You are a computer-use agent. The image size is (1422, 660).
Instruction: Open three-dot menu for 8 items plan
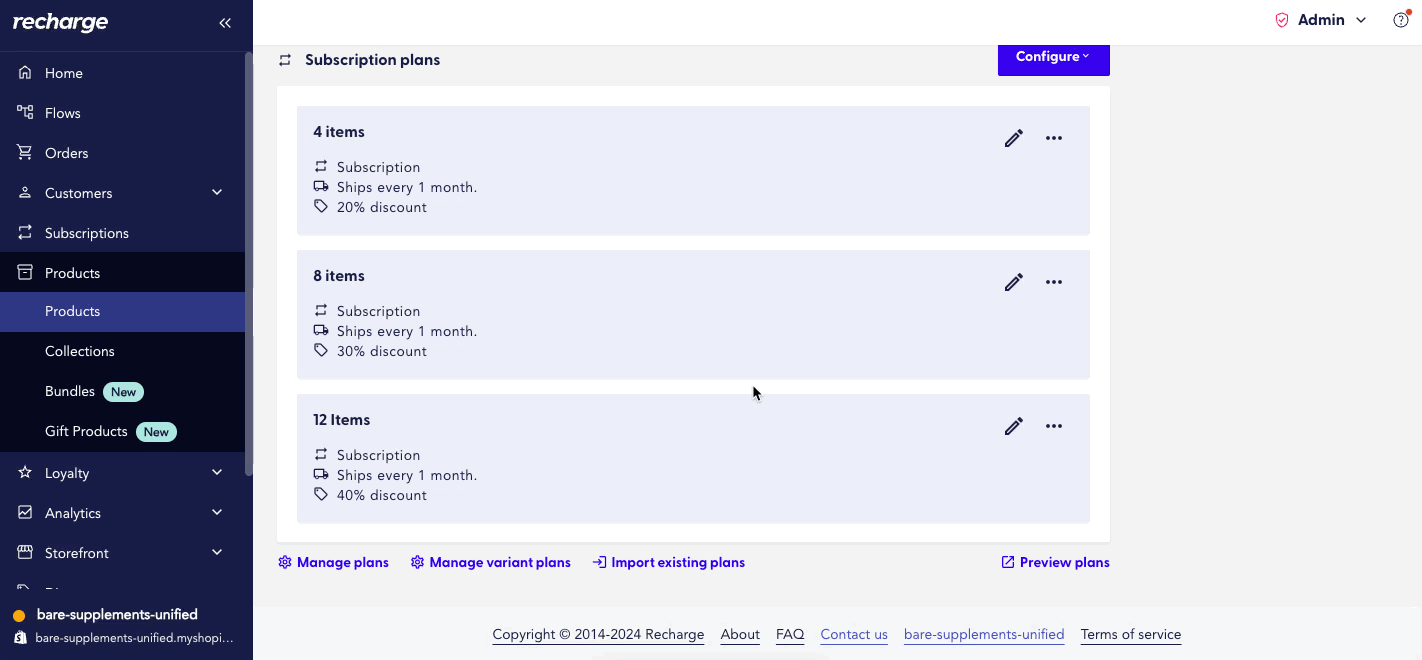pyautogui.click(x=1054, y=282)
